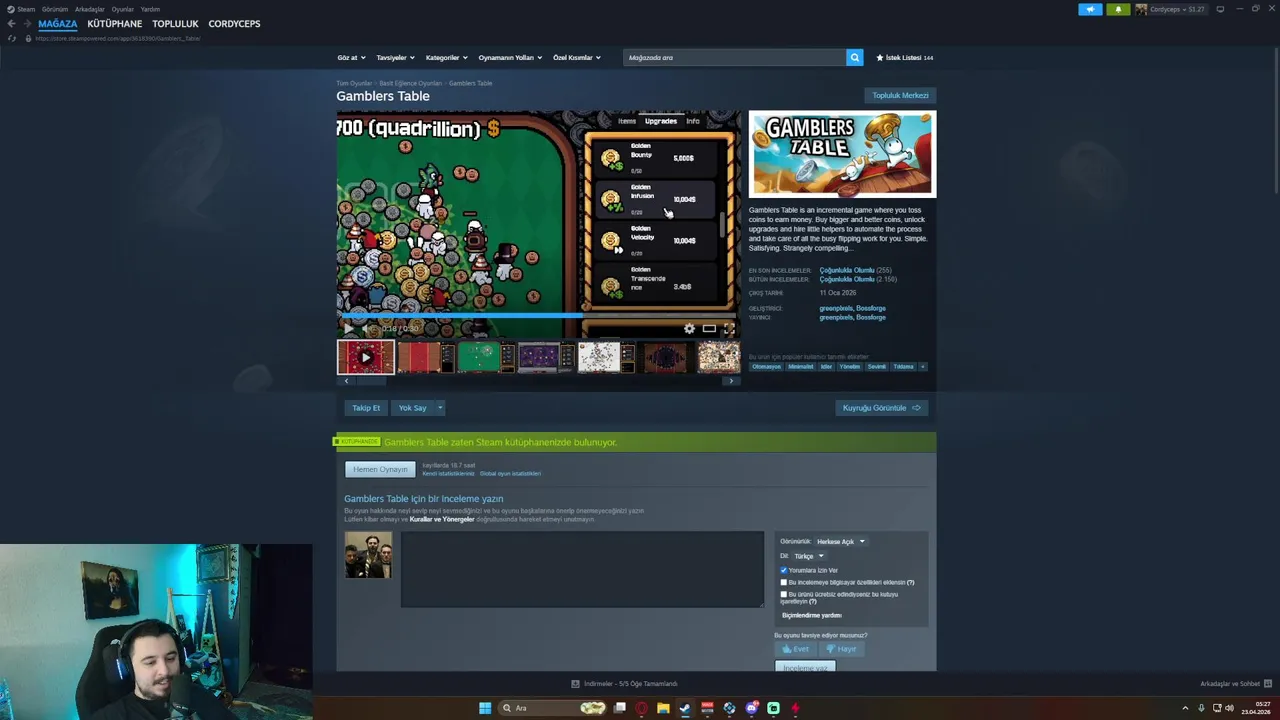Screen dimensions: 1280x720
Task: Open trailer settings gear
Action: point(689,328)
